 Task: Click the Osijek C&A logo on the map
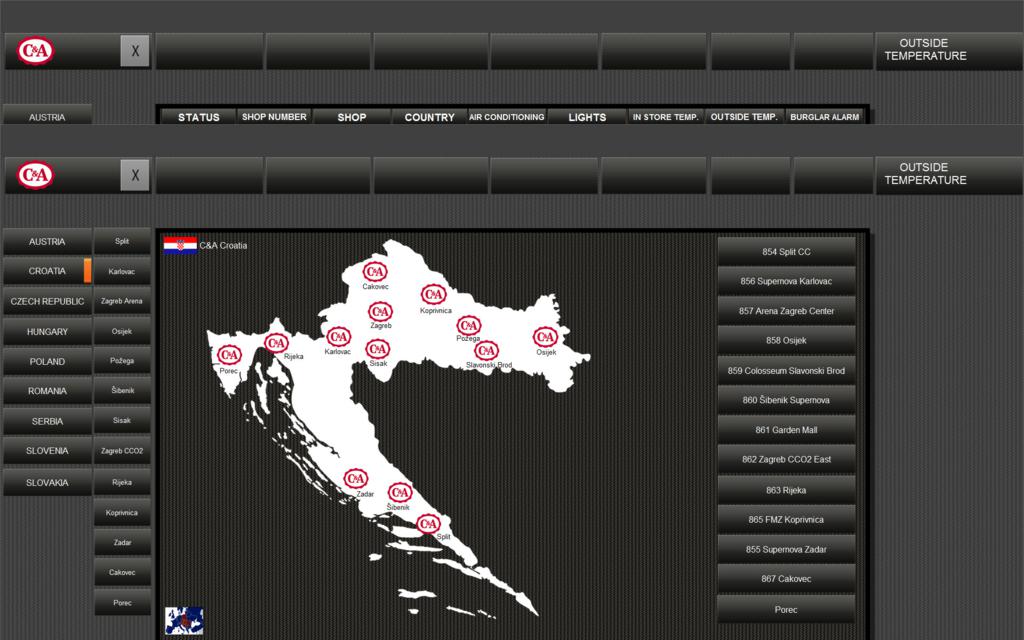(545, 337)
